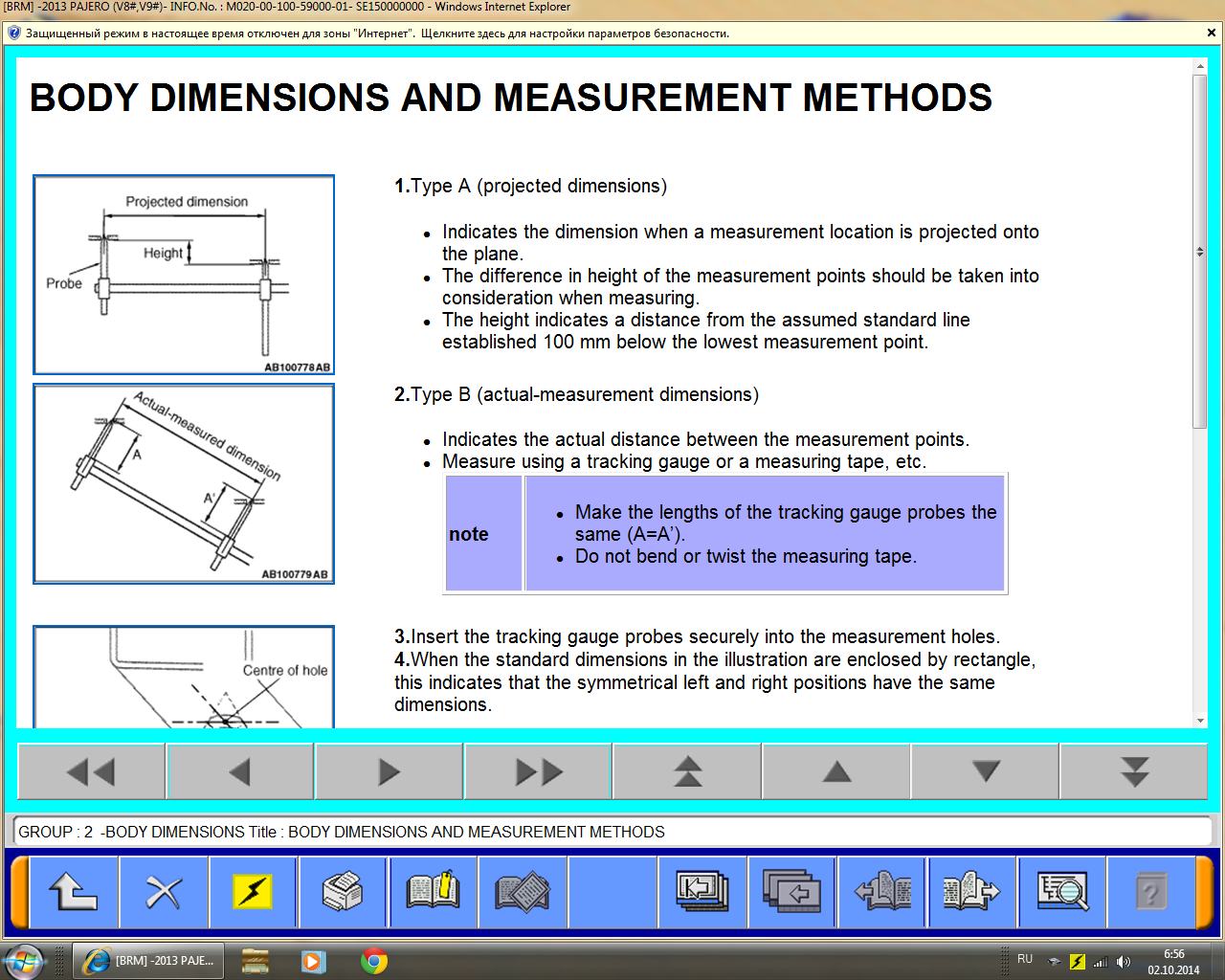
Task: Click the search magnifier icon in toolbar
Action: pyautogui.click(x=1062, y=892)
